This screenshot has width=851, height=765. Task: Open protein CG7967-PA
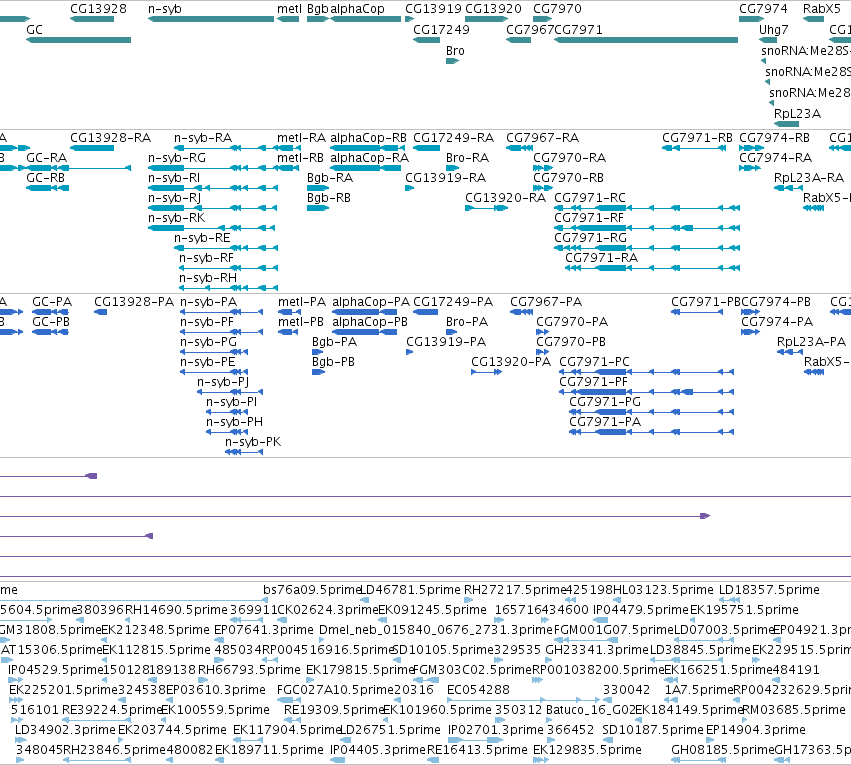coord(546,302)
